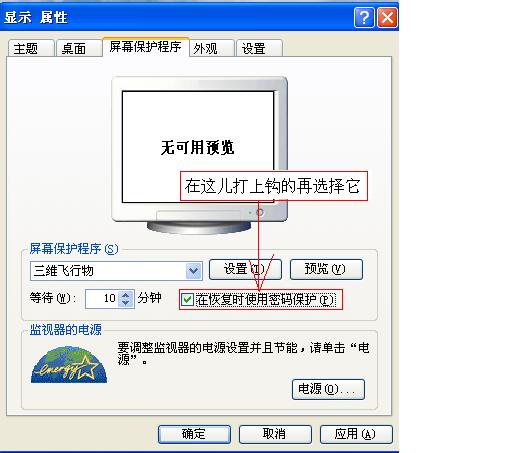The height and width of the screenshot is (453, 512).
Task: Open the 设置 tab
Action: 259,48
